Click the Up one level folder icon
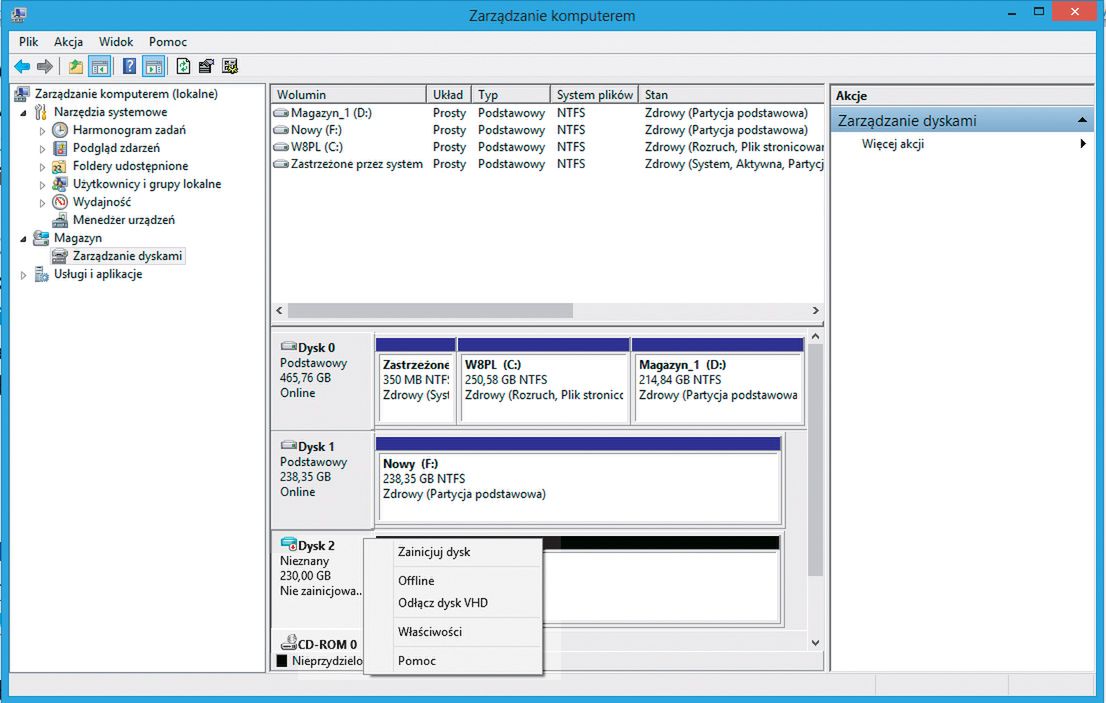The height and width of the screenshot is (703, 1106). point(75,67)
